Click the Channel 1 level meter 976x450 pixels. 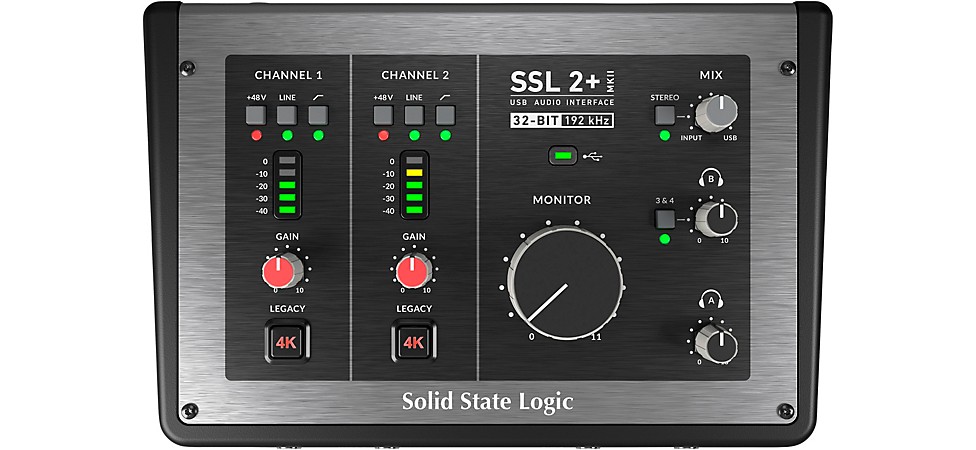[287, 185]
